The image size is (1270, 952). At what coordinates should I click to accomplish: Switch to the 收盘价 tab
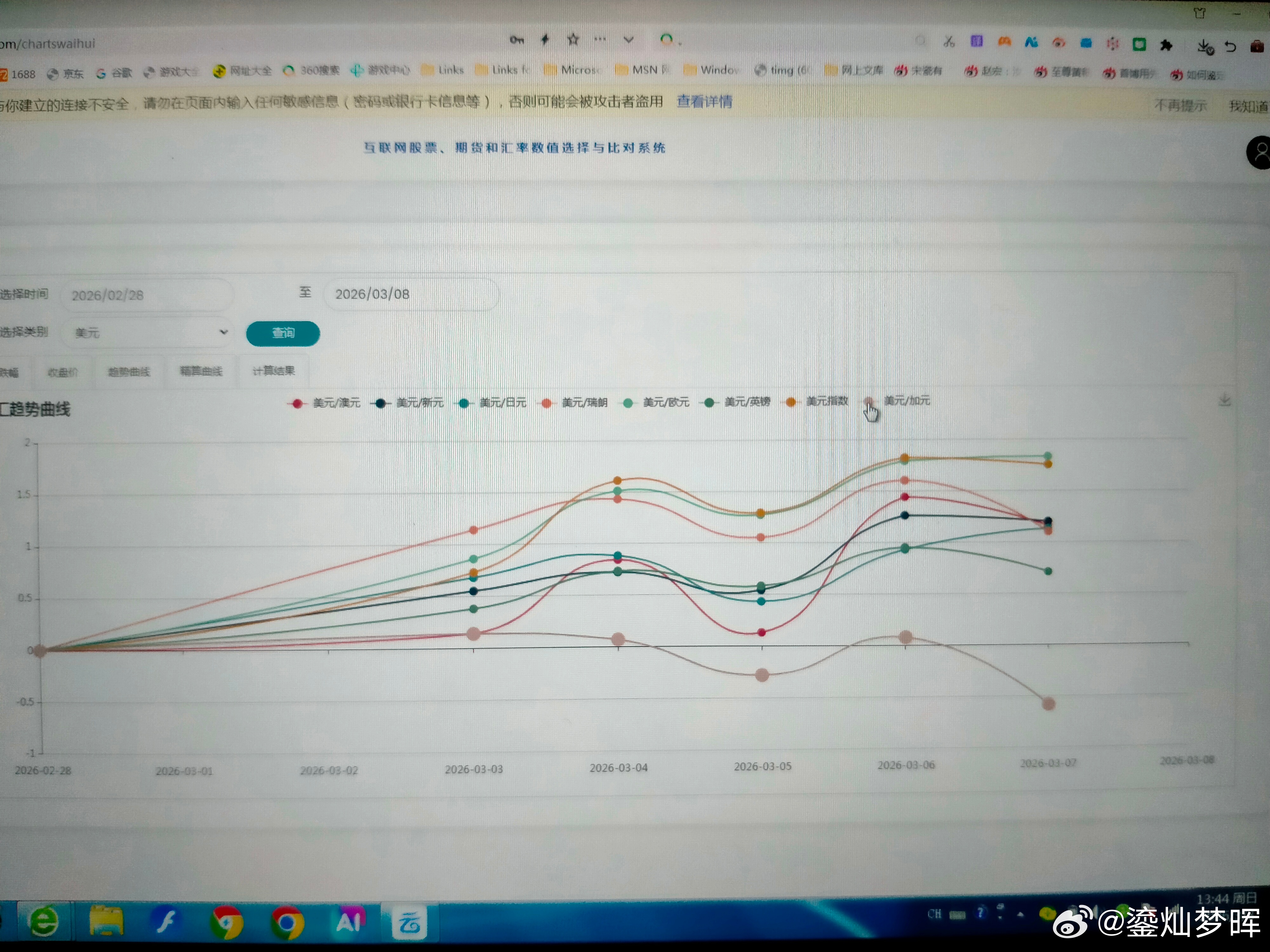(63, 372)
